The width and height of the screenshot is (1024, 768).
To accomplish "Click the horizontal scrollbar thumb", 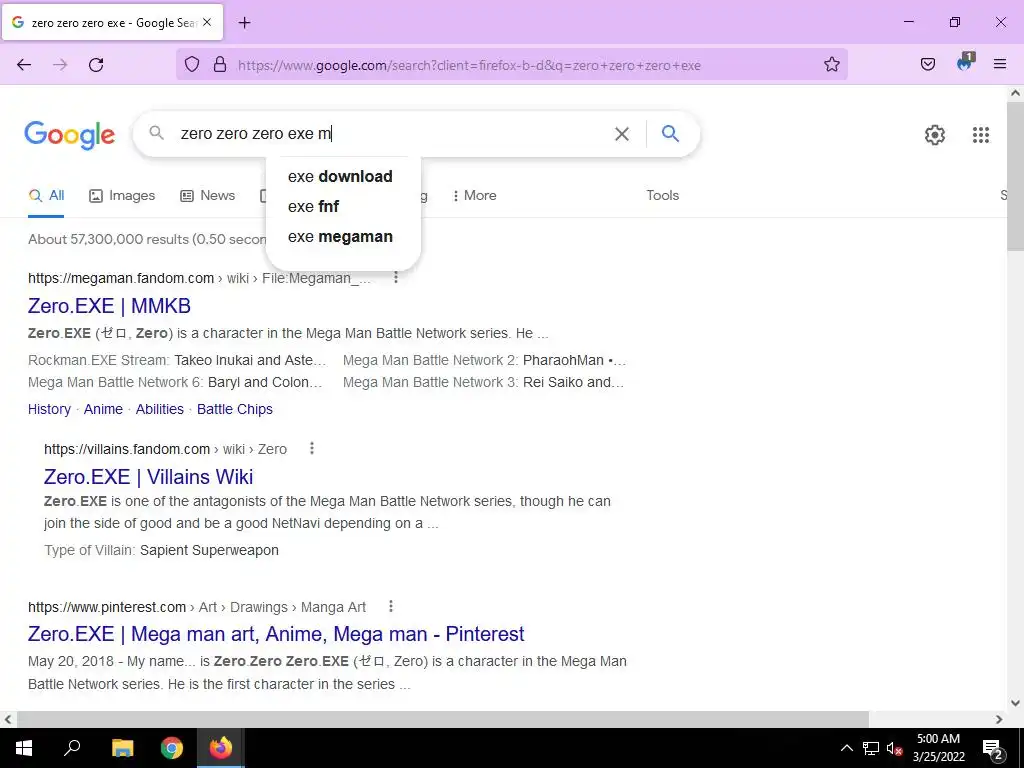I will 443,719.
